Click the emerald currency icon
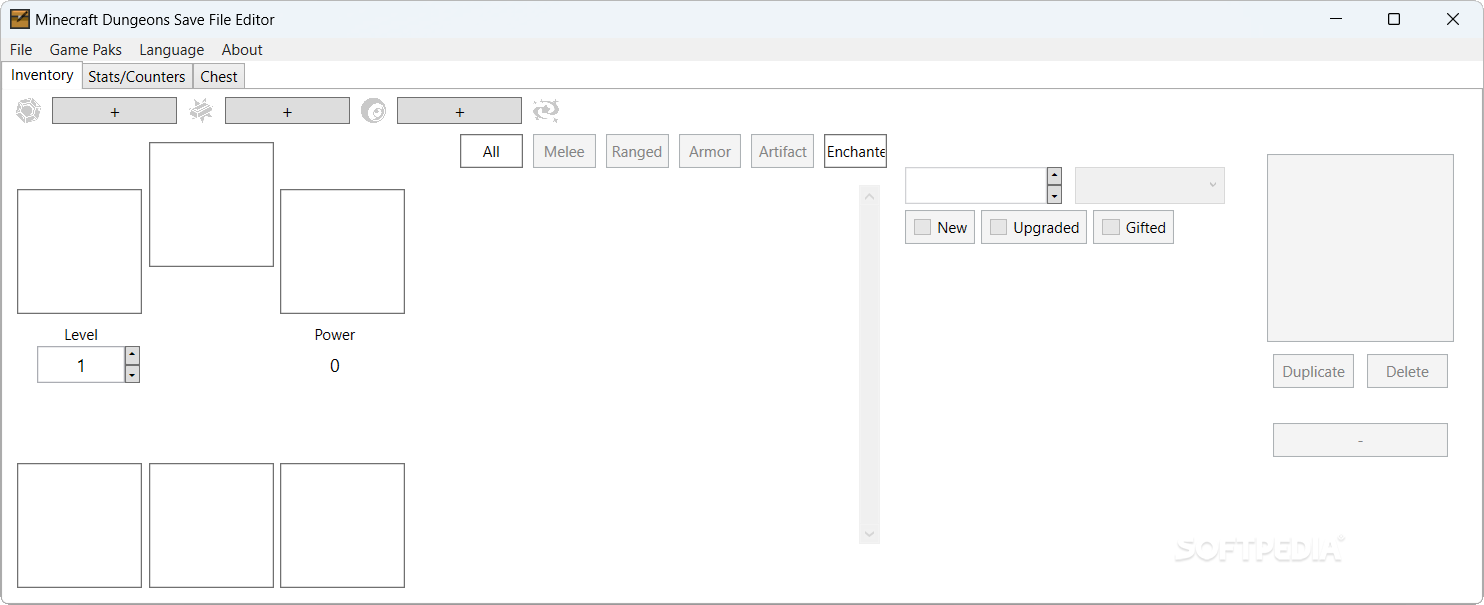The width and height of the screenshot is (1484, 605). tap(28, 111)
